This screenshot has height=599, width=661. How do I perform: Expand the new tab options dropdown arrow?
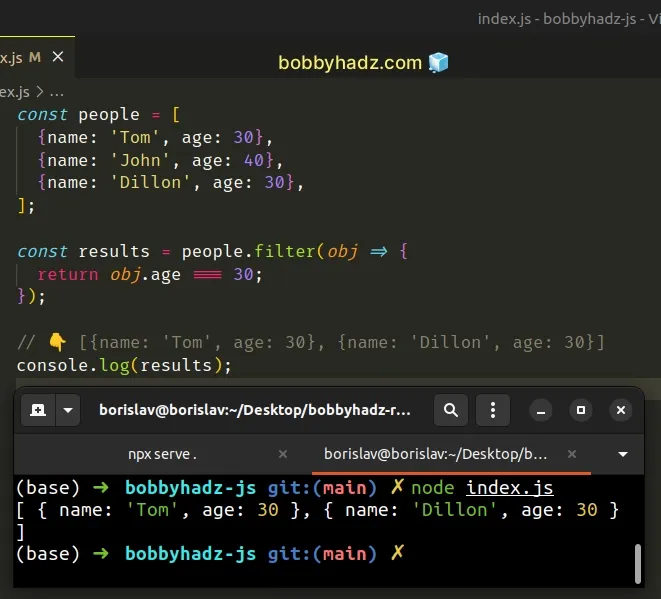click(68, 410)
